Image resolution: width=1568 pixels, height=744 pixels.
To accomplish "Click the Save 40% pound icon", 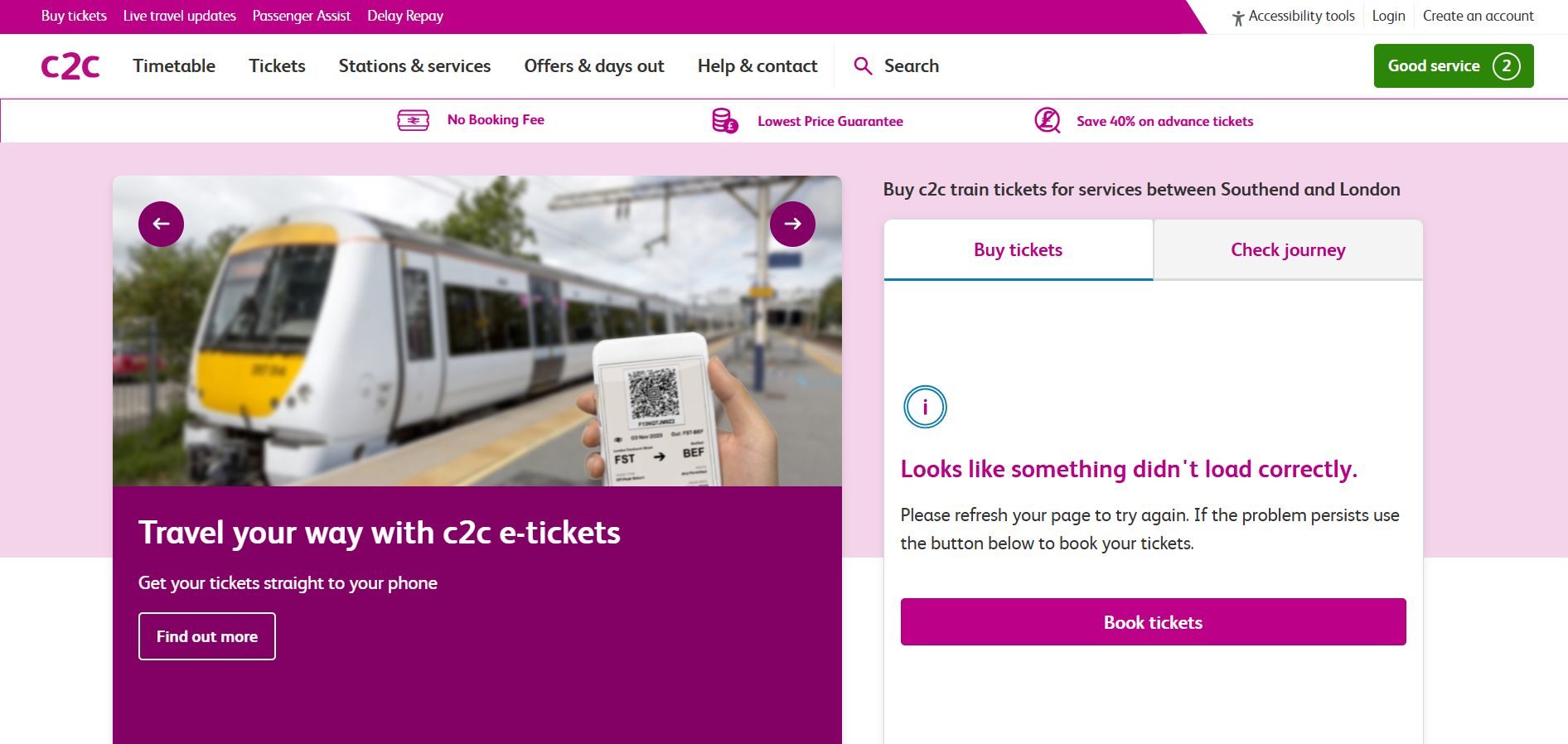I will (x=1048, y=121).
